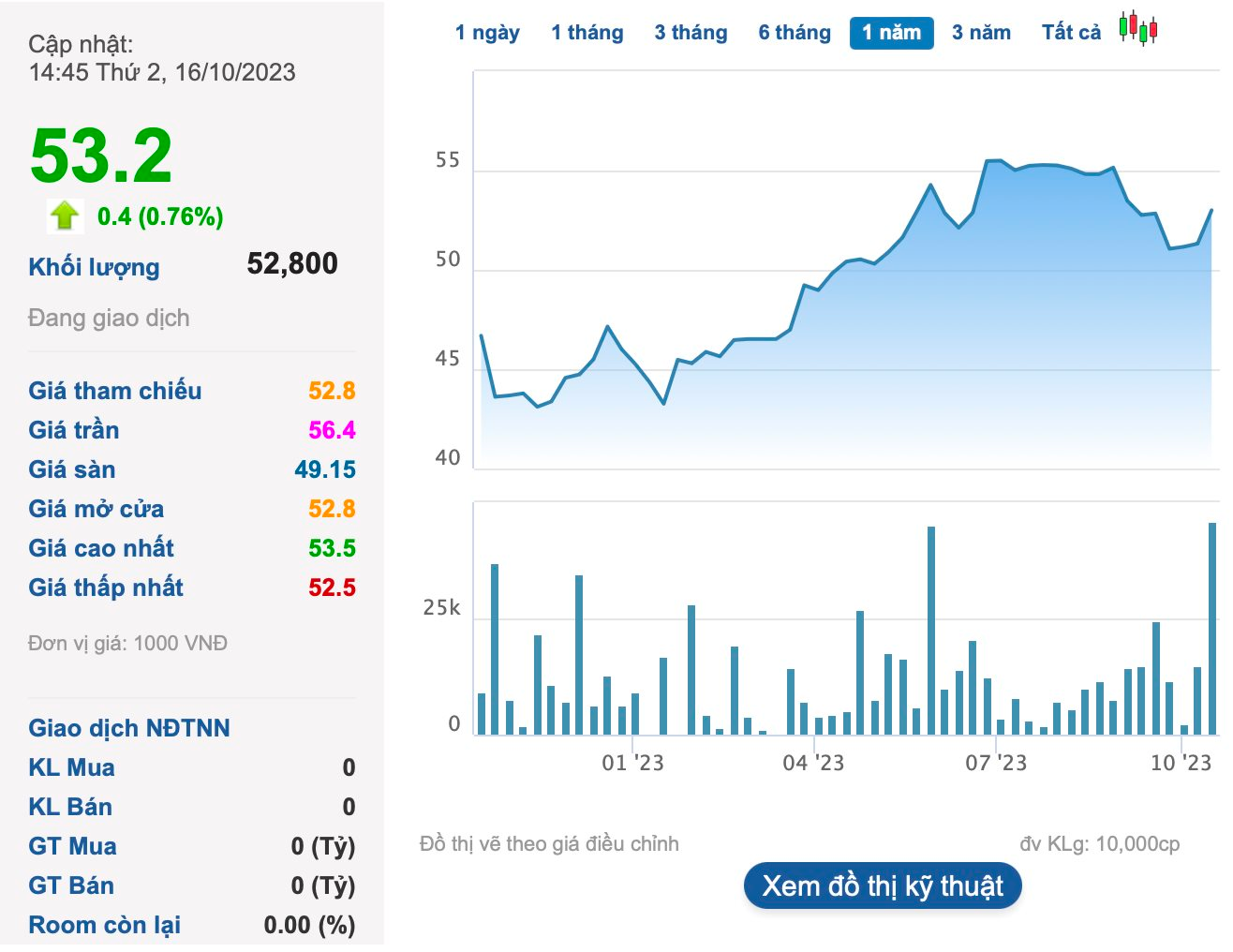Click the ceiling price 56.4

tap(332, 430)
